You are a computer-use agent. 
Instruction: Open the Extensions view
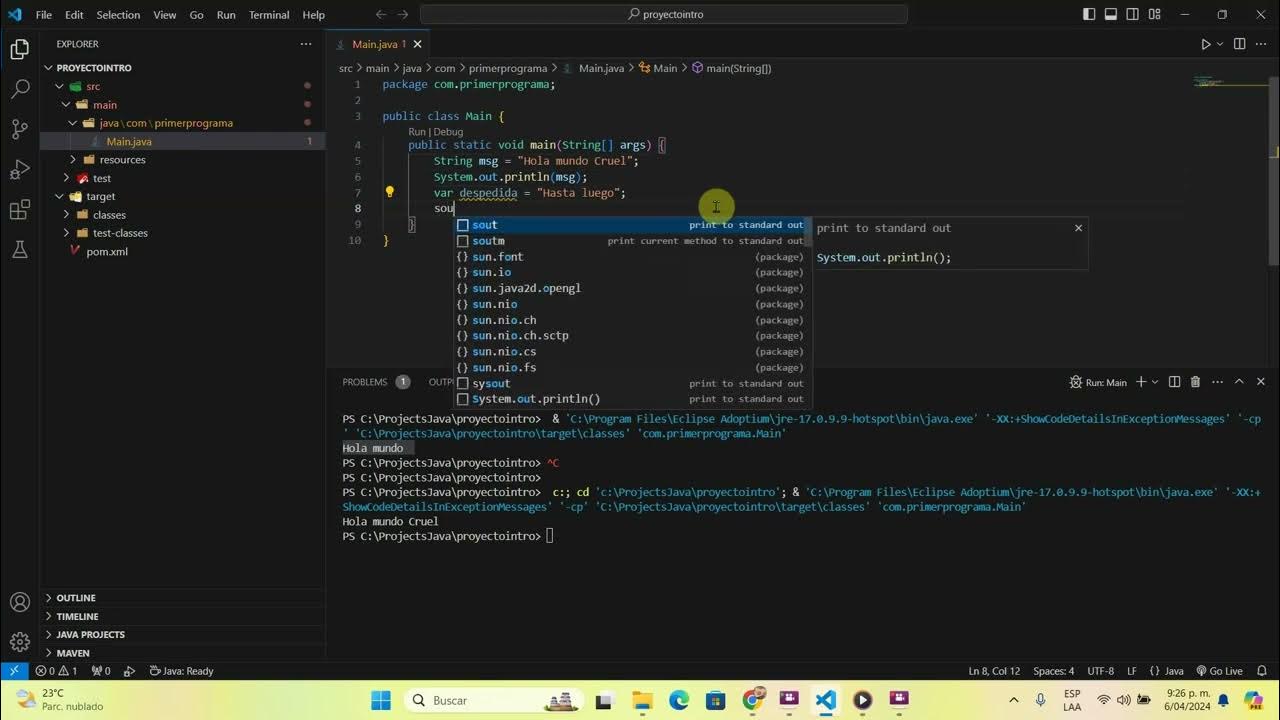pos(19,210)
